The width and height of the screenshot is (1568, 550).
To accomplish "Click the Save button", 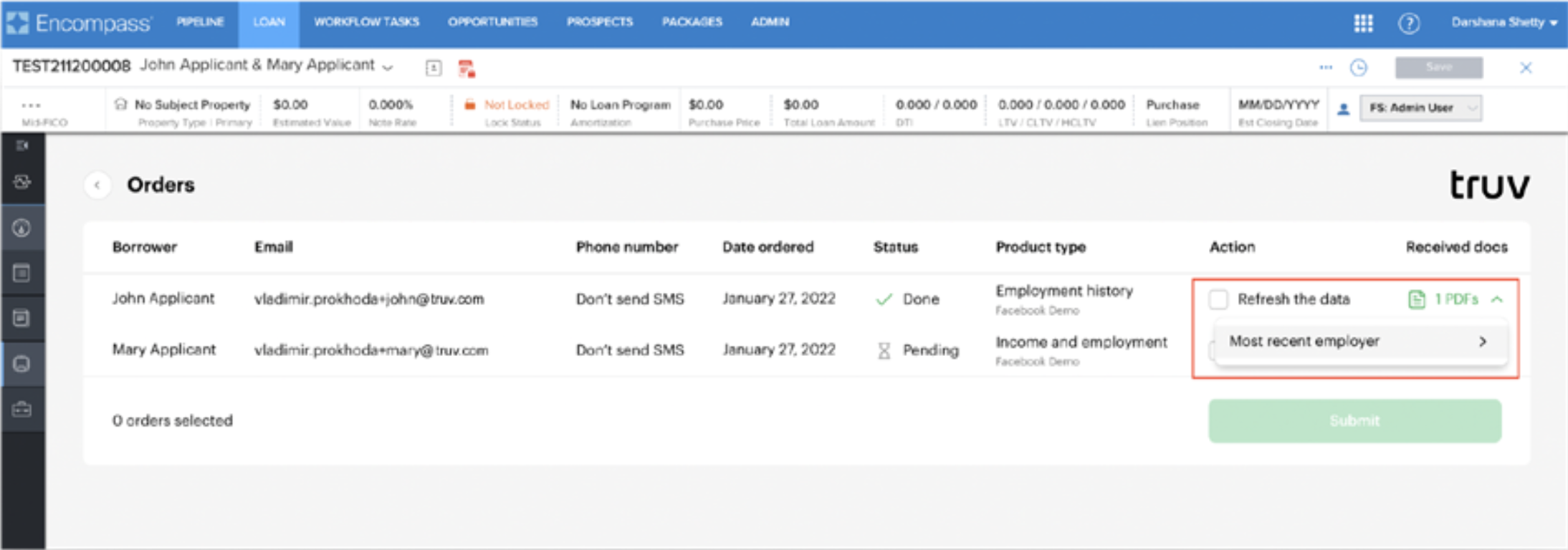I will (1439, 67).
